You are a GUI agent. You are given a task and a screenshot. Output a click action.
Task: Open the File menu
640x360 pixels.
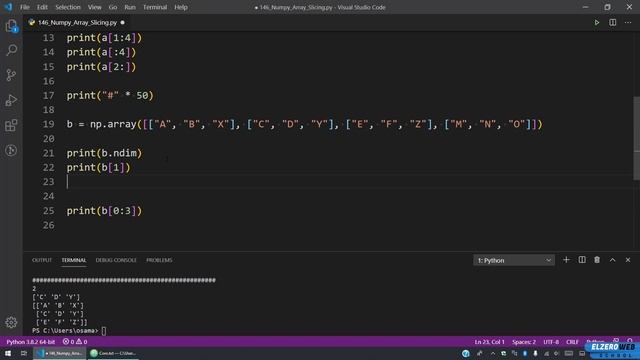pyautogui.click(x=25, y=7)
